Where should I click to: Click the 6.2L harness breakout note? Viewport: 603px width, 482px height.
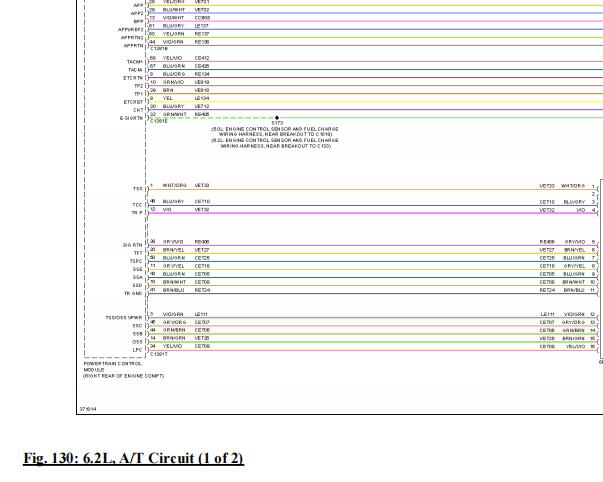(275, 143)
